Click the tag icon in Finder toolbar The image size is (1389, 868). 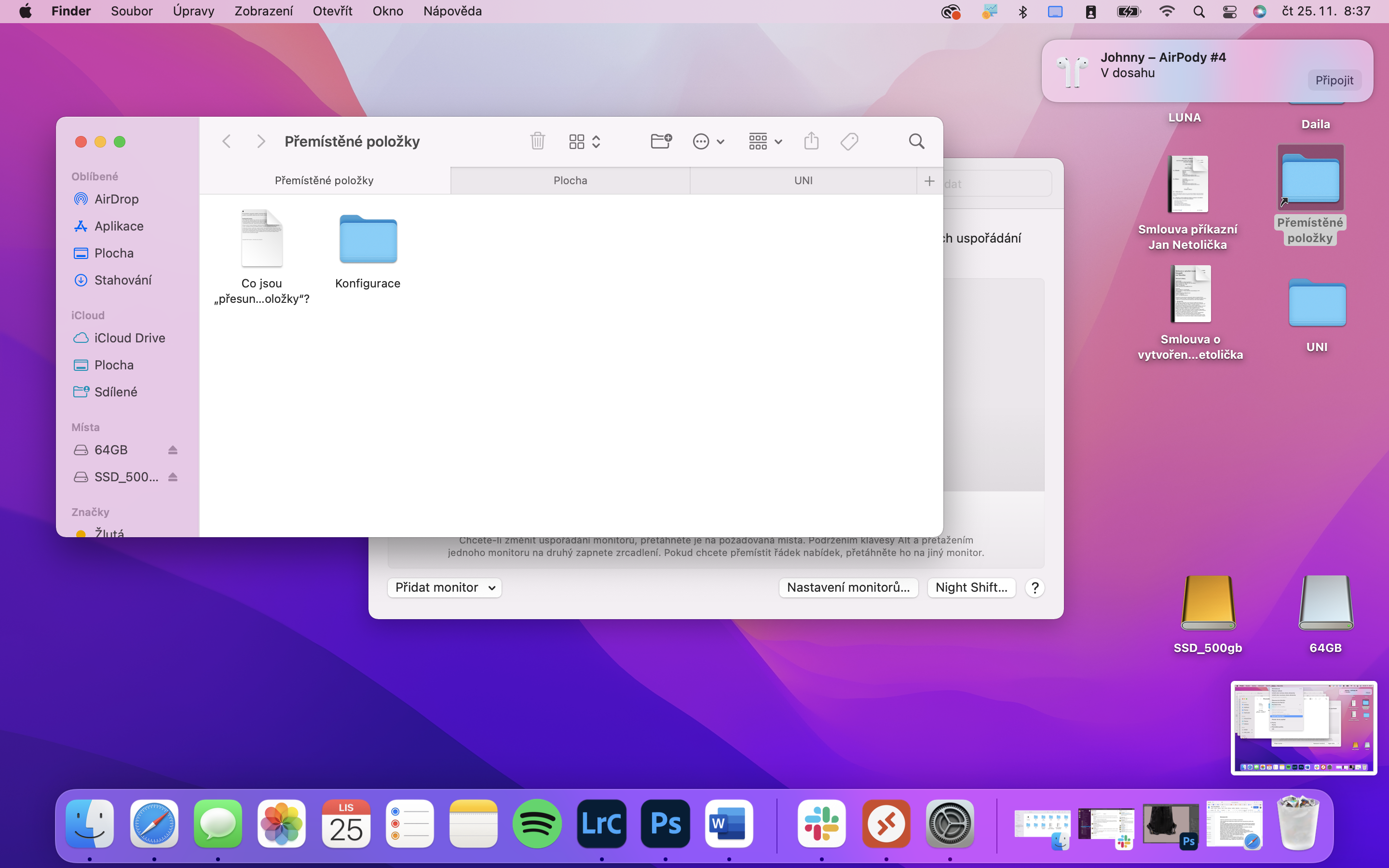coord(849,141)
